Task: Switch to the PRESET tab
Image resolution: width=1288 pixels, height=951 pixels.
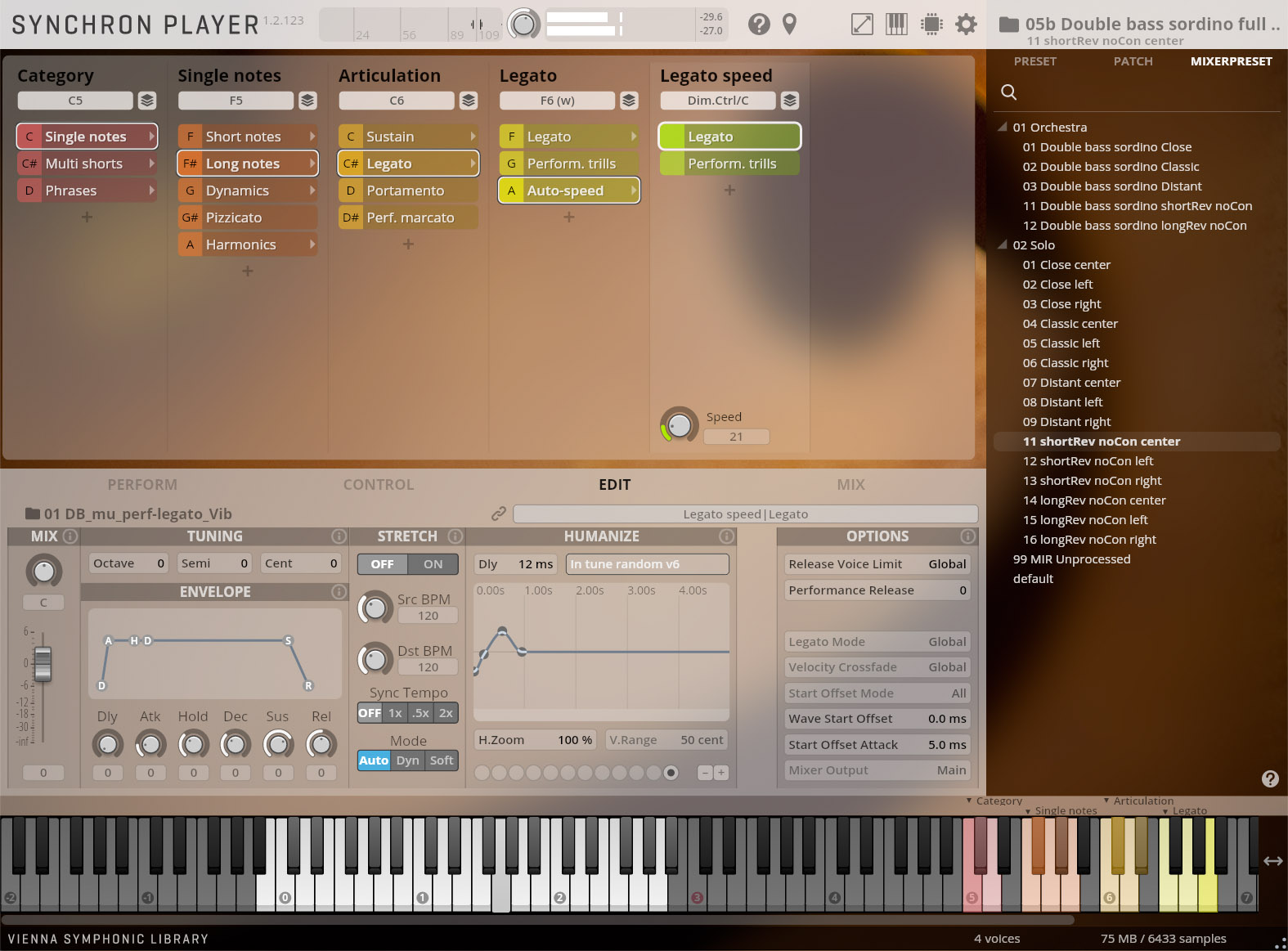Action: (x=1034, y=61)
